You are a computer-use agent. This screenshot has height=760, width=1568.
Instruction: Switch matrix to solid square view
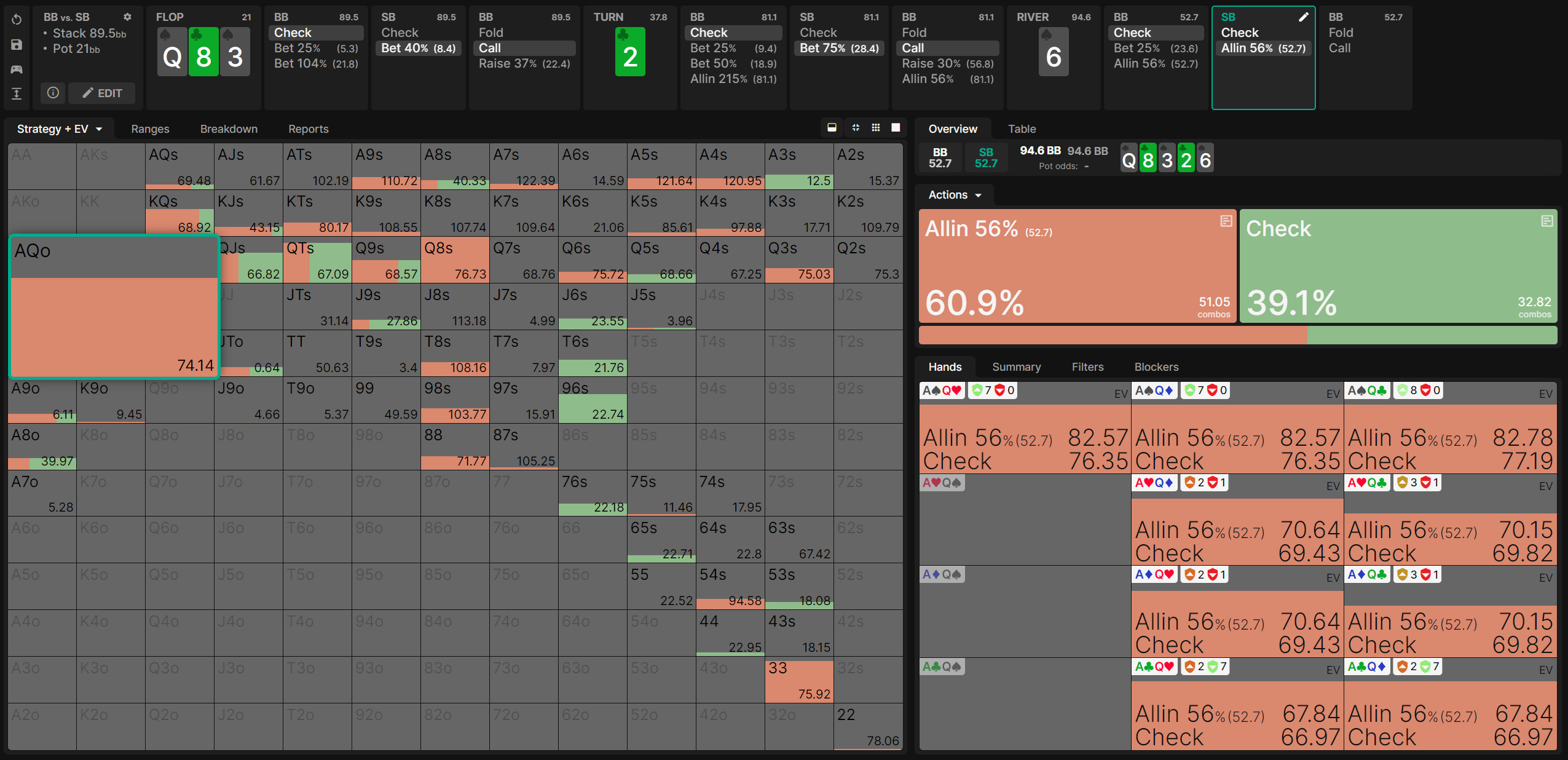896,128
